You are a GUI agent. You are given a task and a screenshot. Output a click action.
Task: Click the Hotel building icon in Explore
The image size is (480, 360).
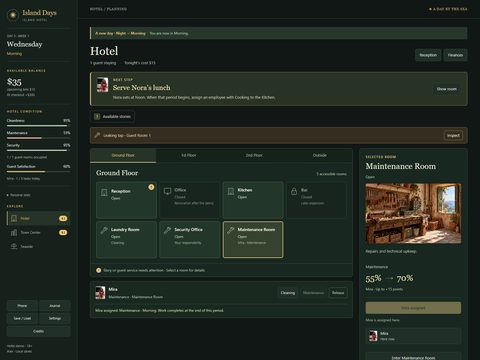14,218
